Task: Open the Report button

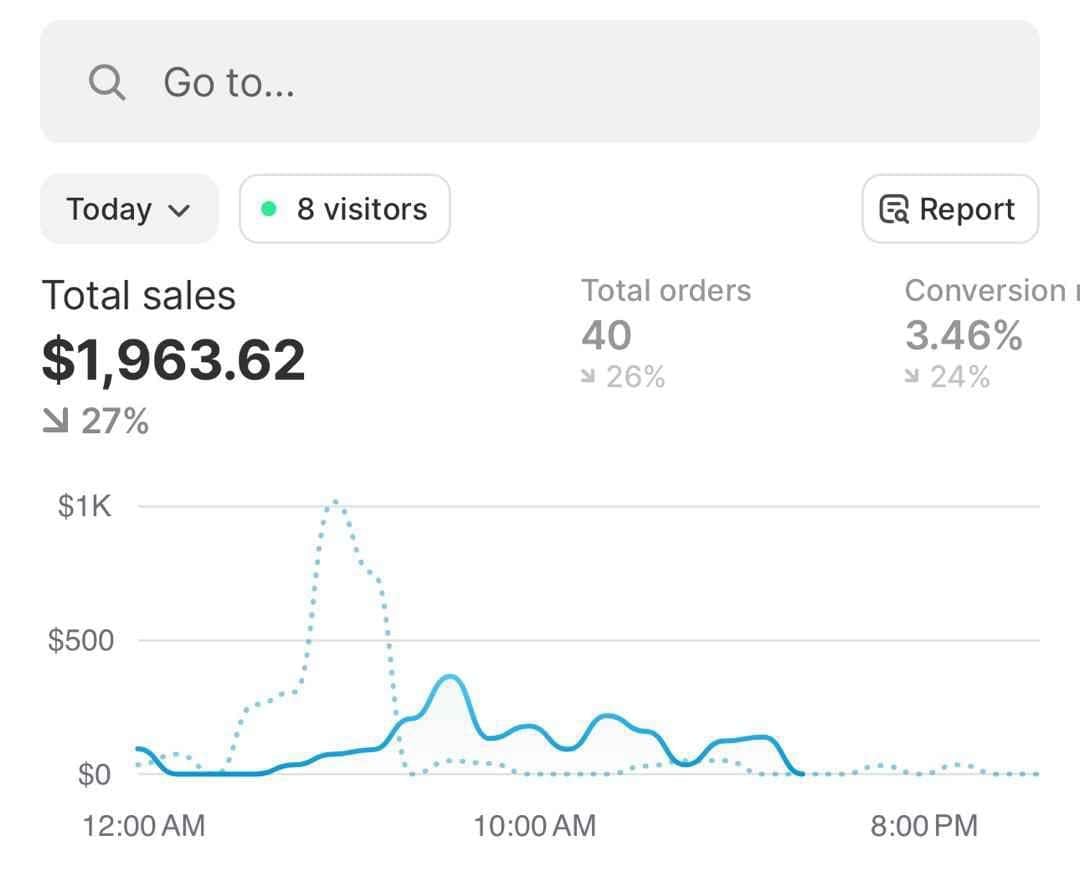Action: coord(949,209)
